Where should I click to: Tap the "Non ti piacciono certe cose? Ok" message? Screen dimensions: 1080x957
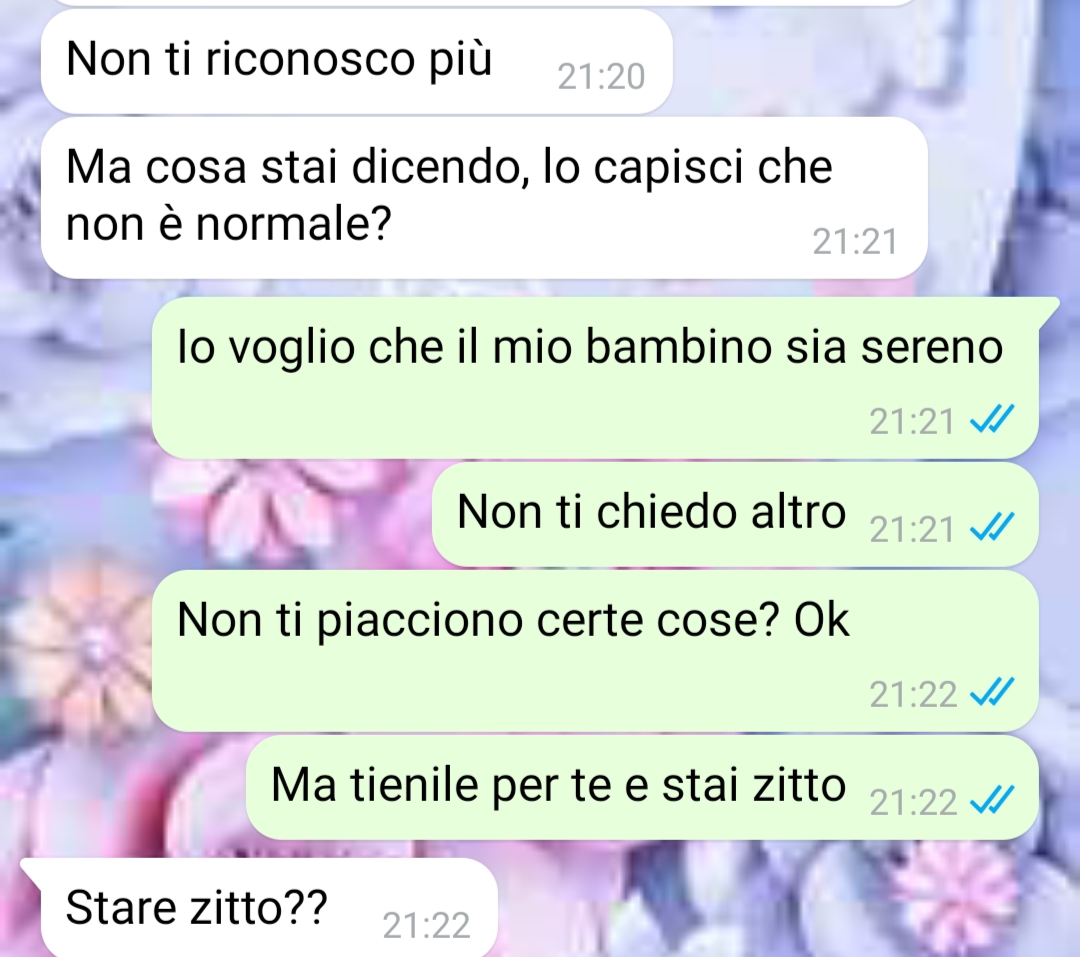click(x=595, y=650)
